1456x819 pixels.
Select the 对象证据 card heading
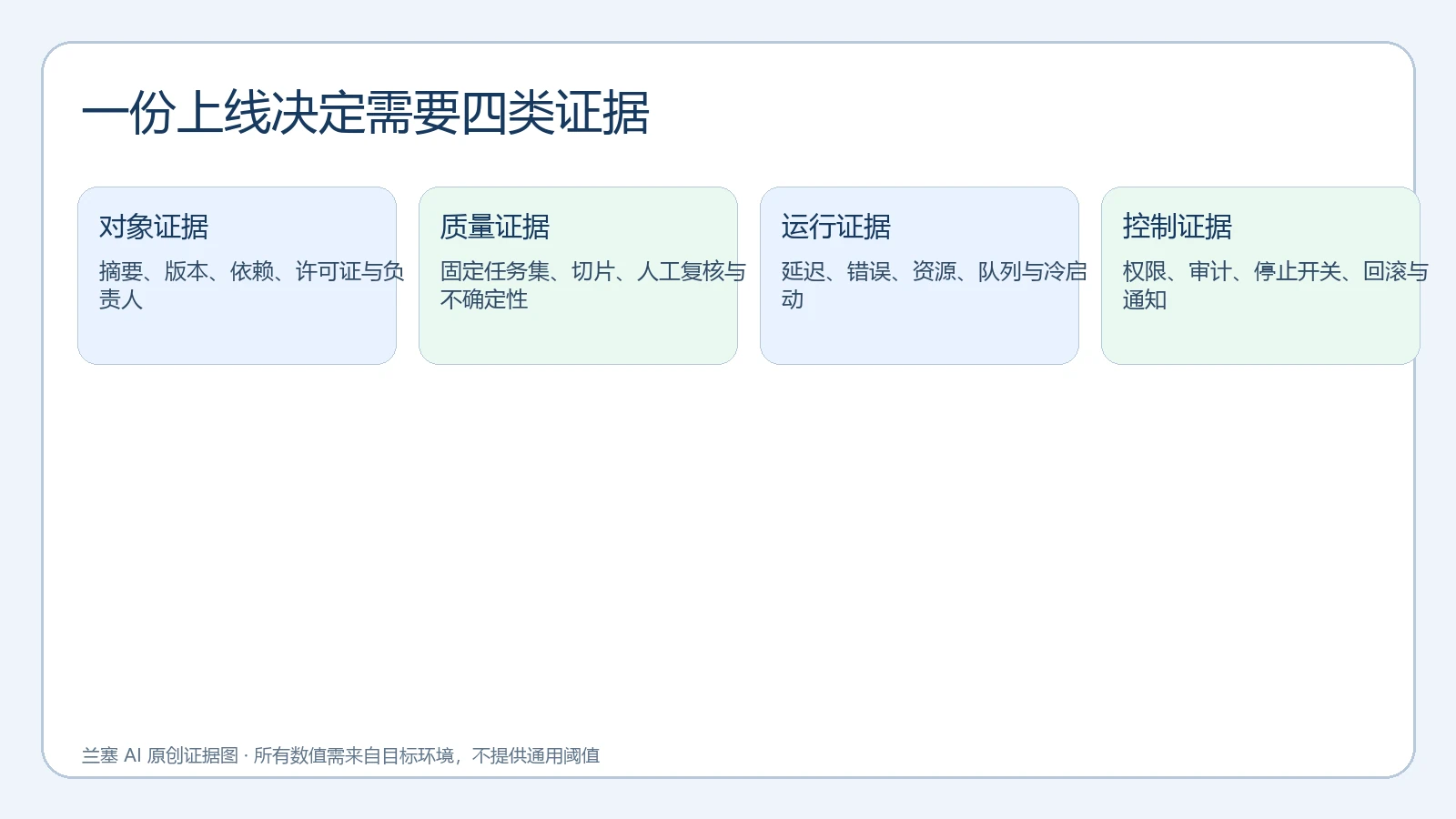(154, 227)
